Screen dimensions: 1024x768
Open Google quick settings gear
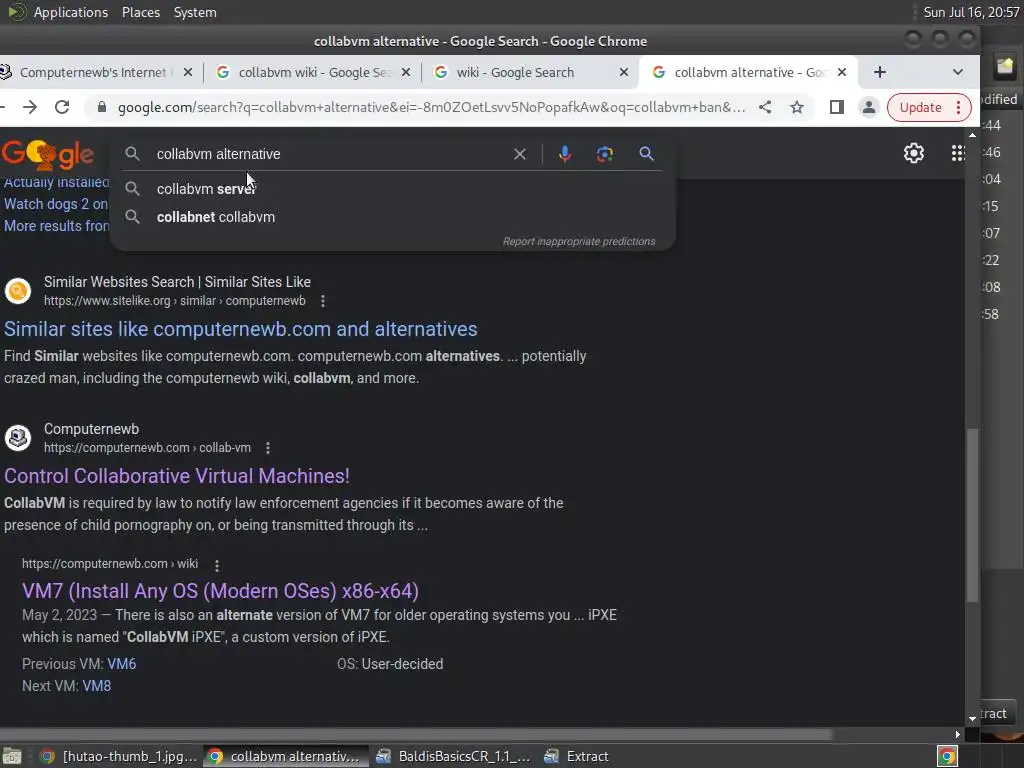click(x=914, y=153)
